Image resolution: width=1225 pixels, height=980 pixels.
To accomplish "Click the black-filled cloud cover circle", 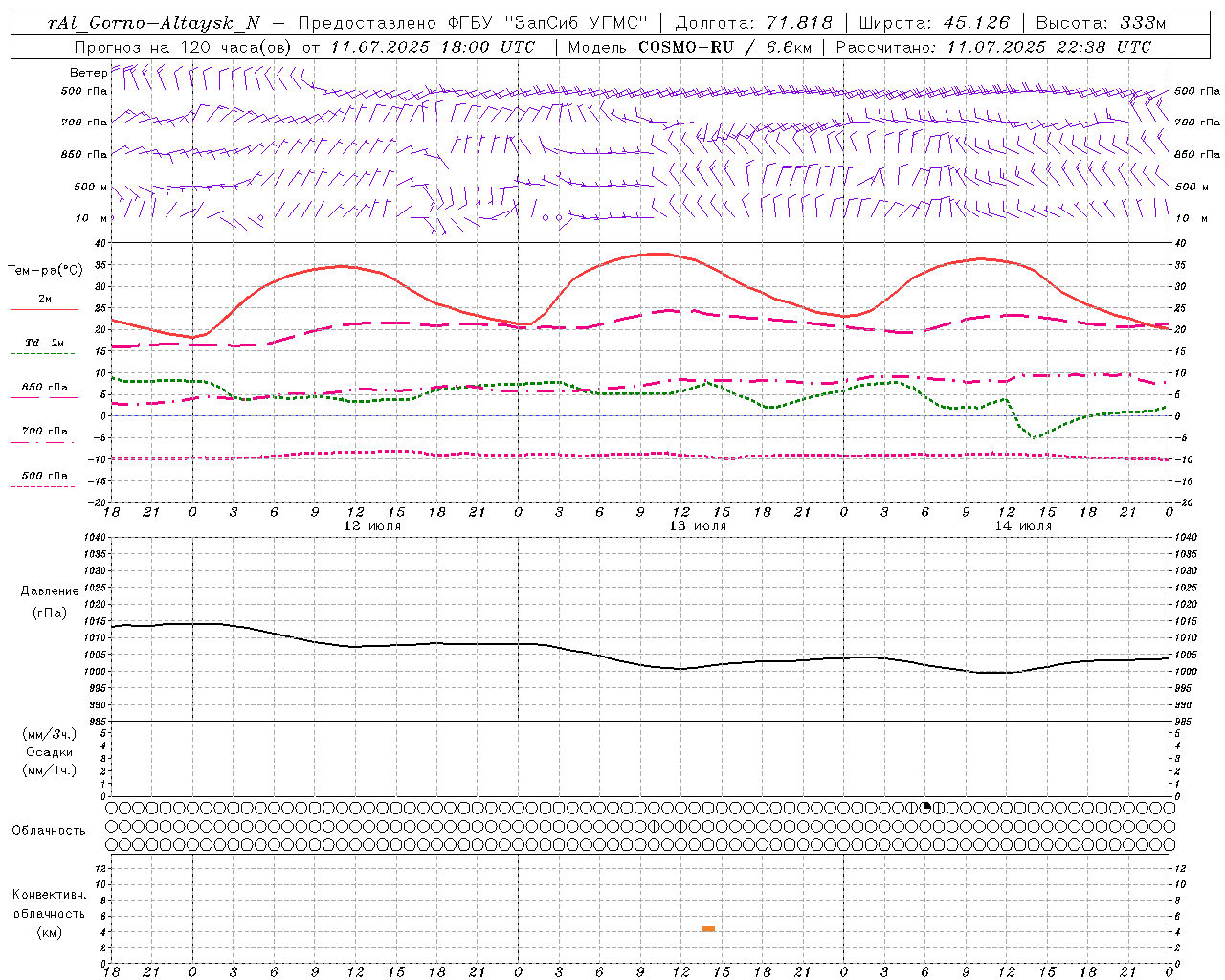I will click(926, 807).
